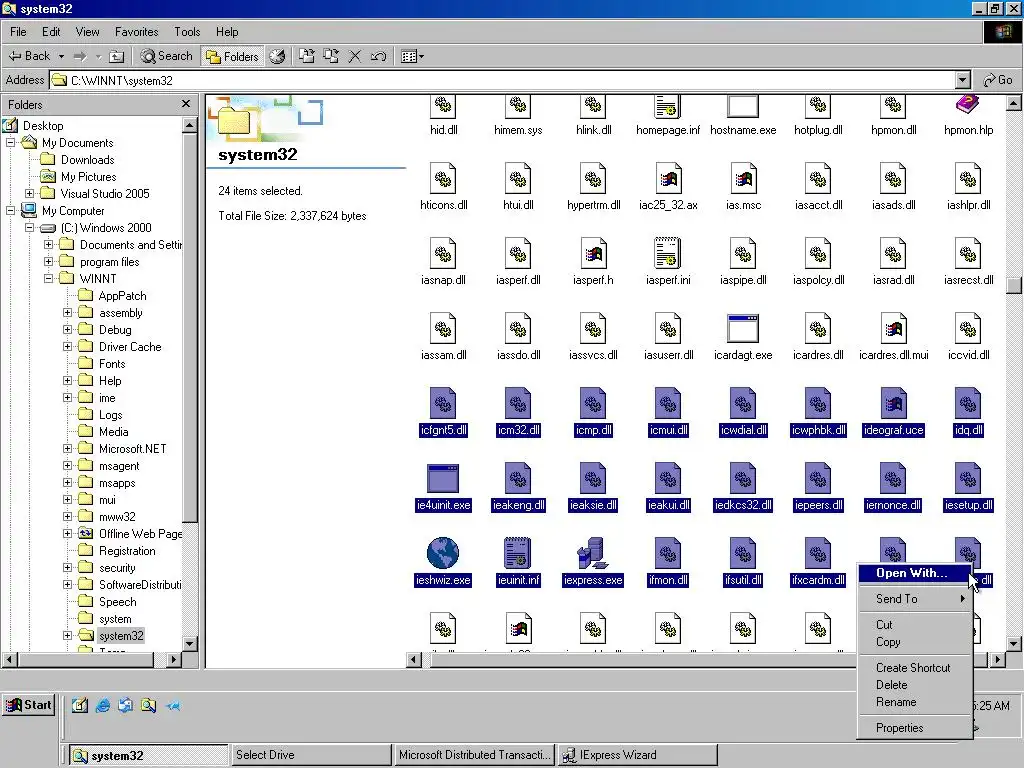Select the My Pictures folder in tree
Screen dimensions: 1024x768
click(x=88, y=177)
